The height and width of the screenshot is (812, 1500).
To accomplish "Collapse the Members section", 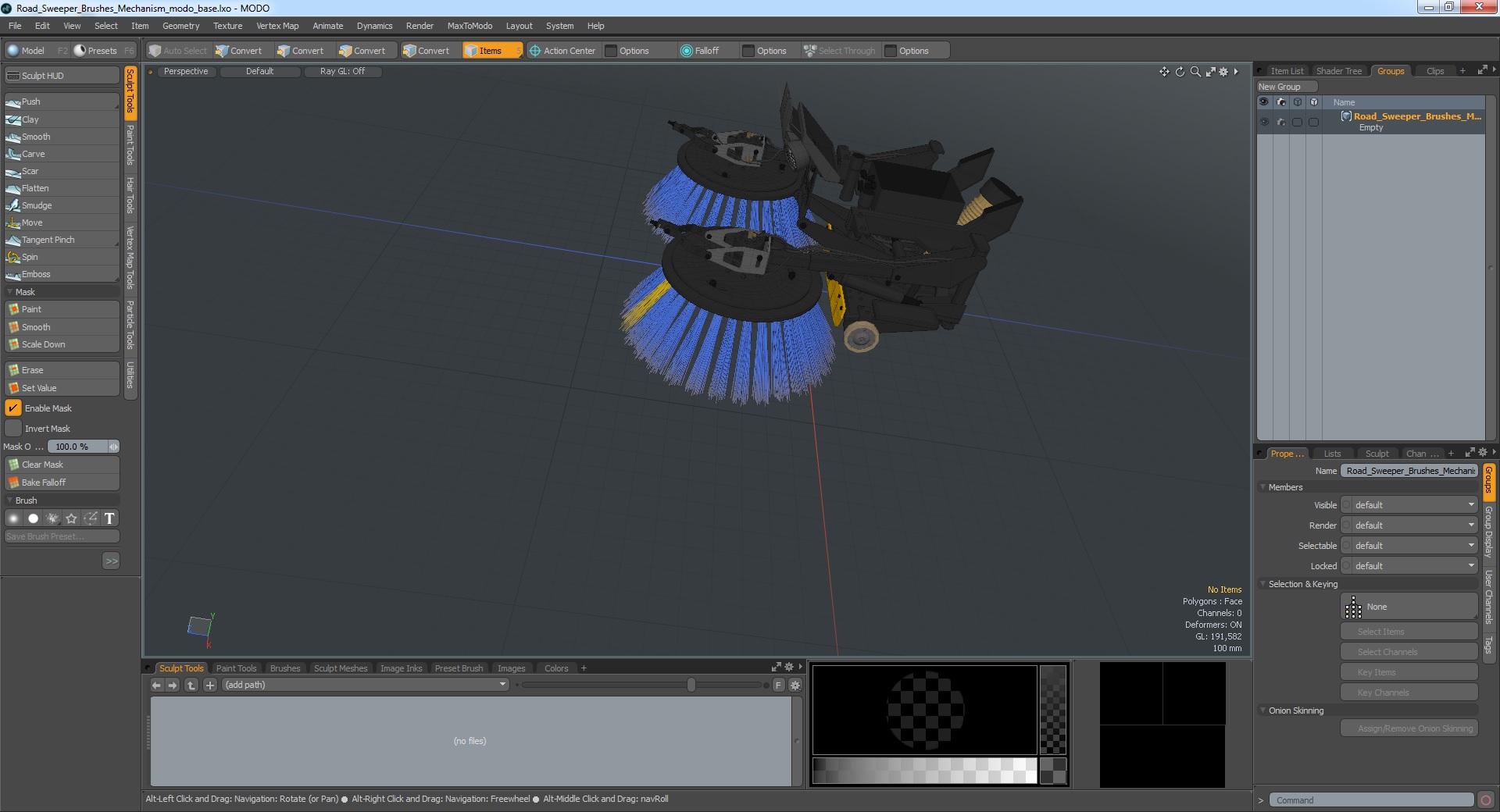I will pyautogui.click(x=1262, y=487).
